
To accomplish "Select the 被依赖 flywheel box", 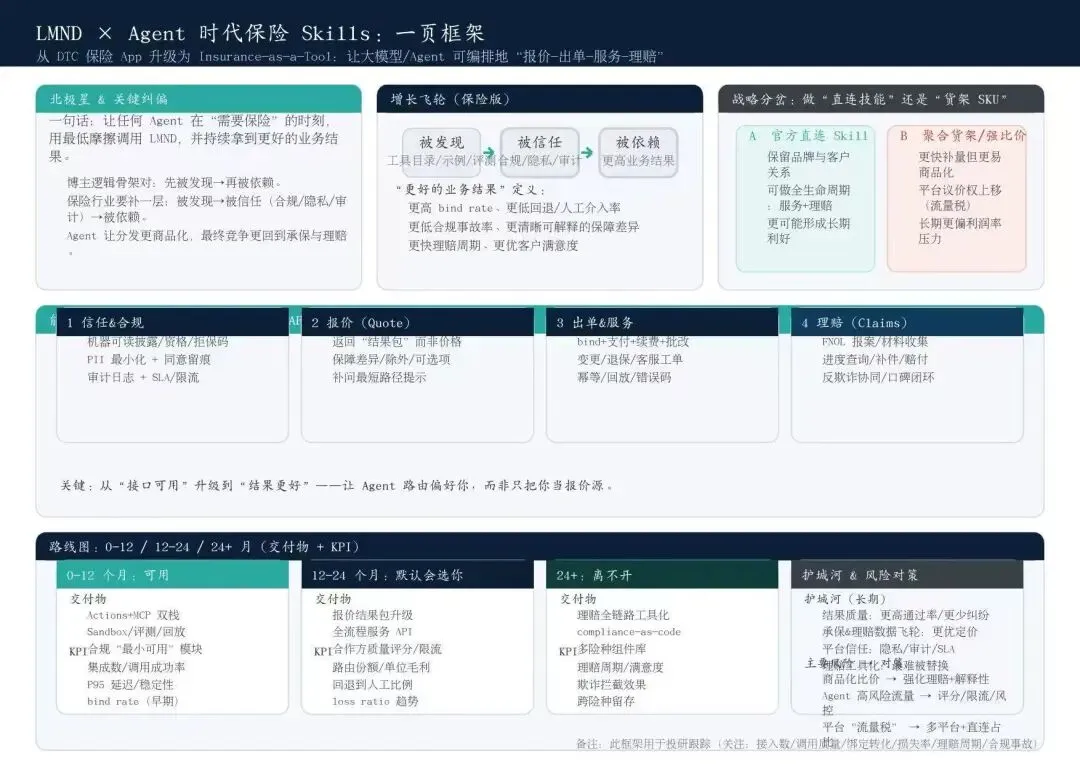I will tap(638, 152).
